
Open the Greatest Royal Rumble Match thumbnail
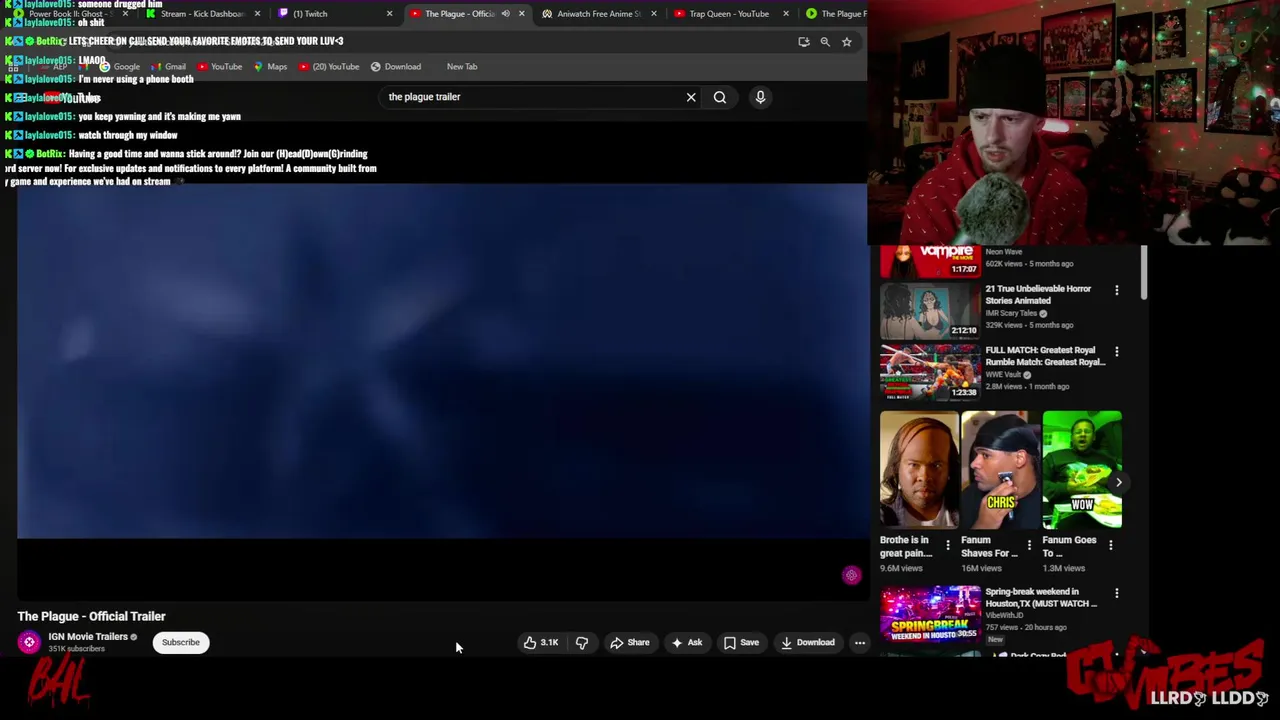point(930,372)
